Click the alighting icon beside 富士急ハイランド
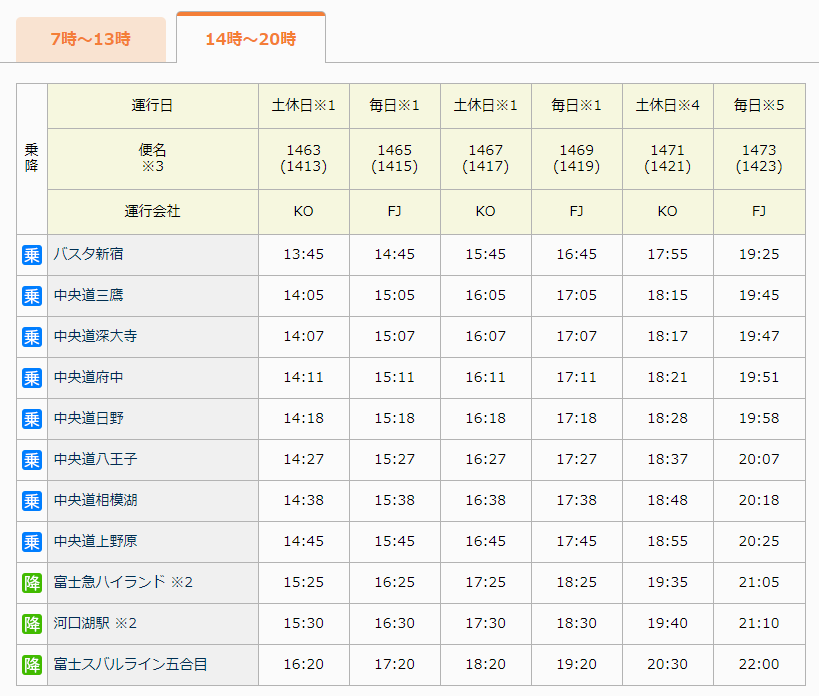The image size is (819, 696). tap(32, 583)
